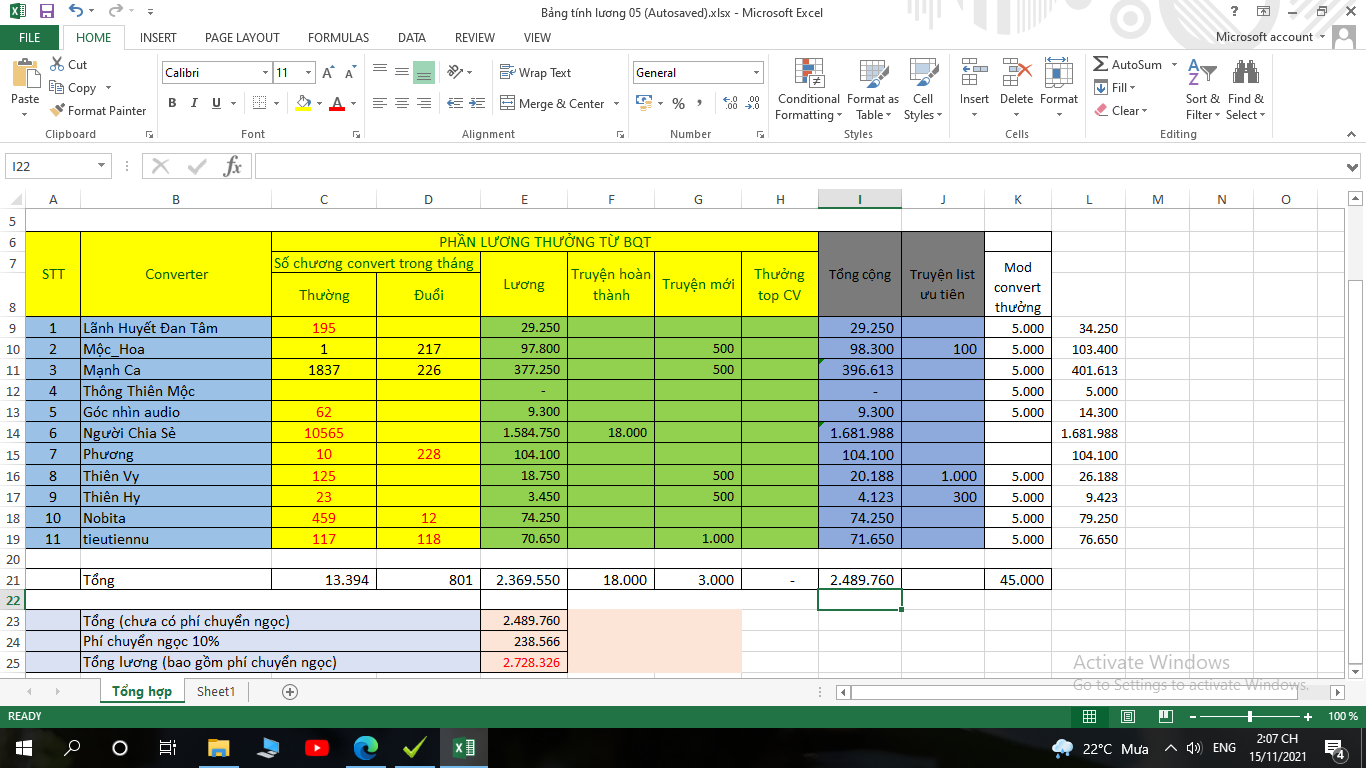The width and height of the screenshot is (1366, 768).
Task: Open the Calibri font name dropdown
Action: point(265,73)
